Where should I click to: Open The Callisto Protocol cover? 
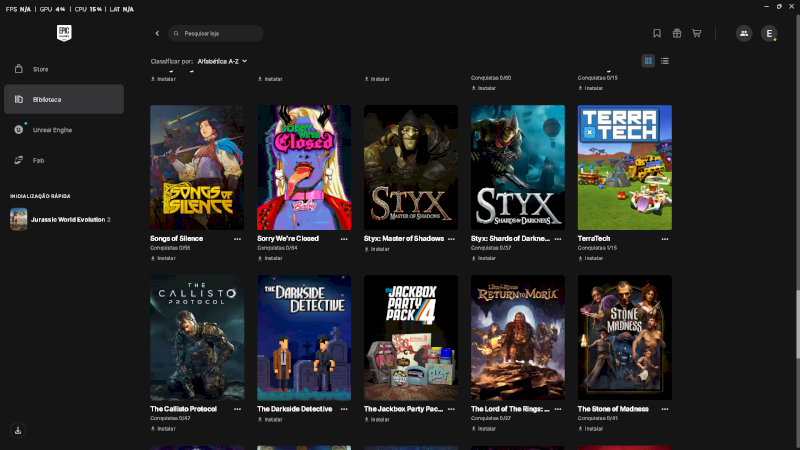coord(197,338)
